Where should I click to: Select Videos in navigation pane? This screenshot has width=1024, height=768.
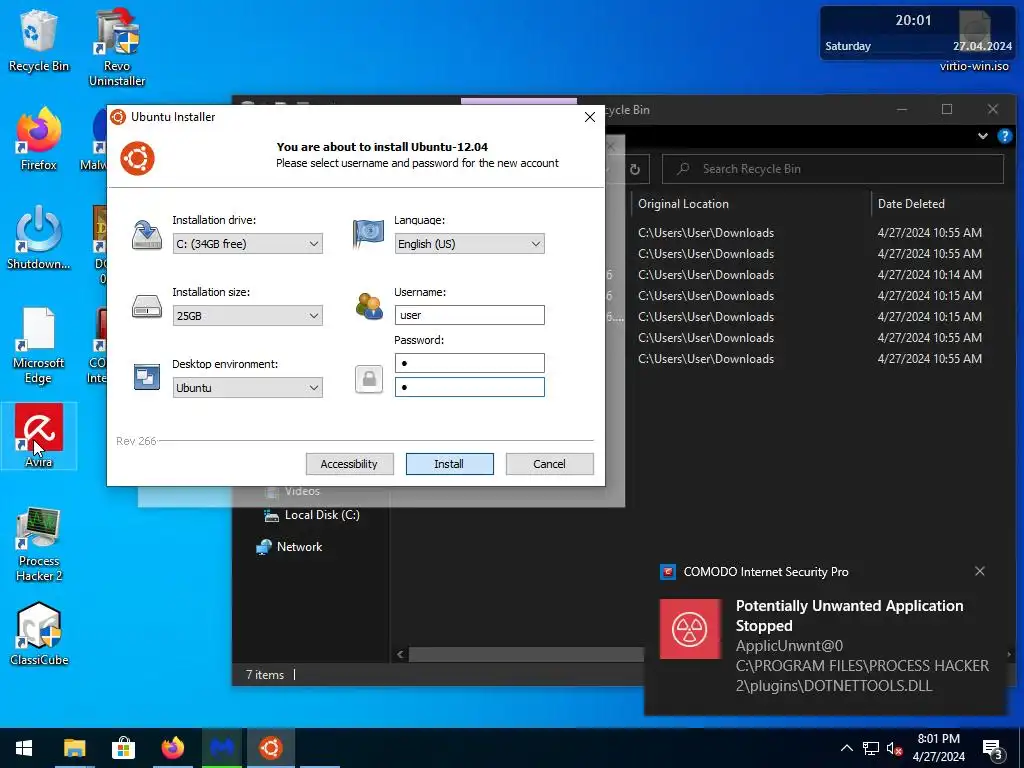tap(292, 491)
